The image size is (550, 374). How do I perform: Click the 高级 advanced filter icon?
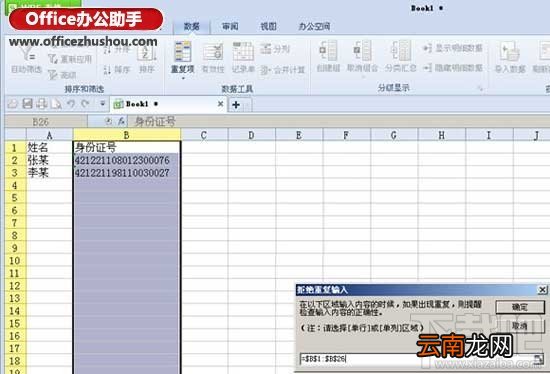tap(53, 75)
